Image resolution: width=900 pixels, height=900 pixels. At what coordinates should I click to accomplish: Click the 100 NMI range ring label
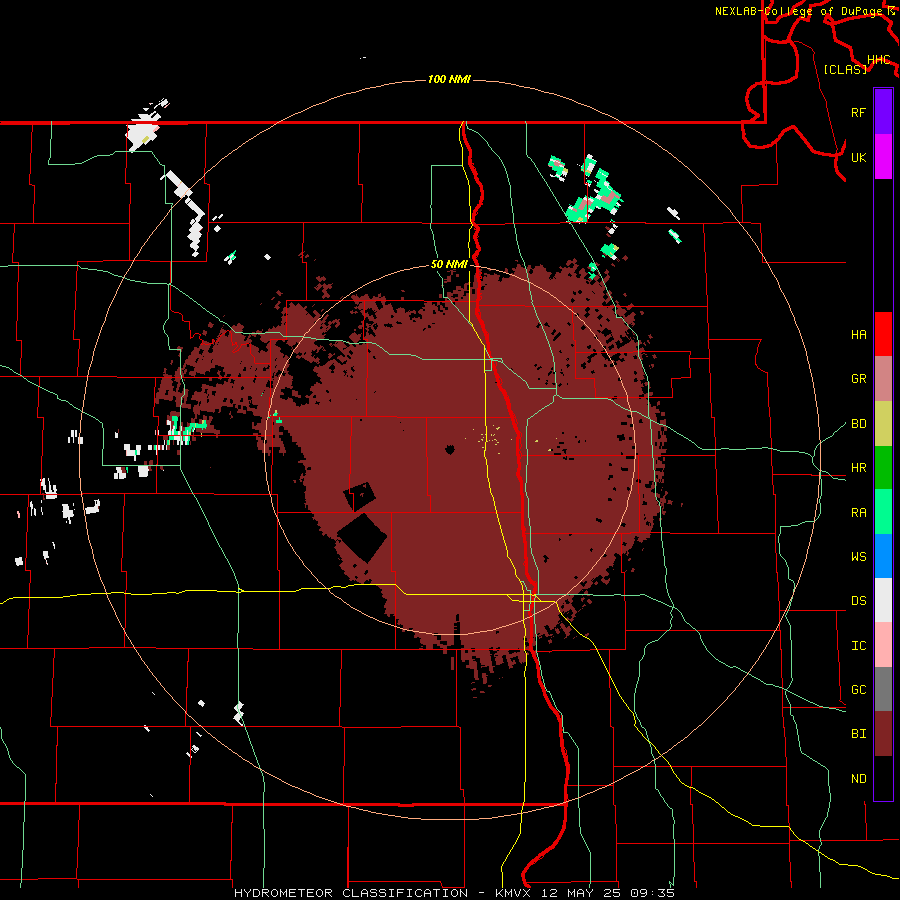(x=449, y=79)
